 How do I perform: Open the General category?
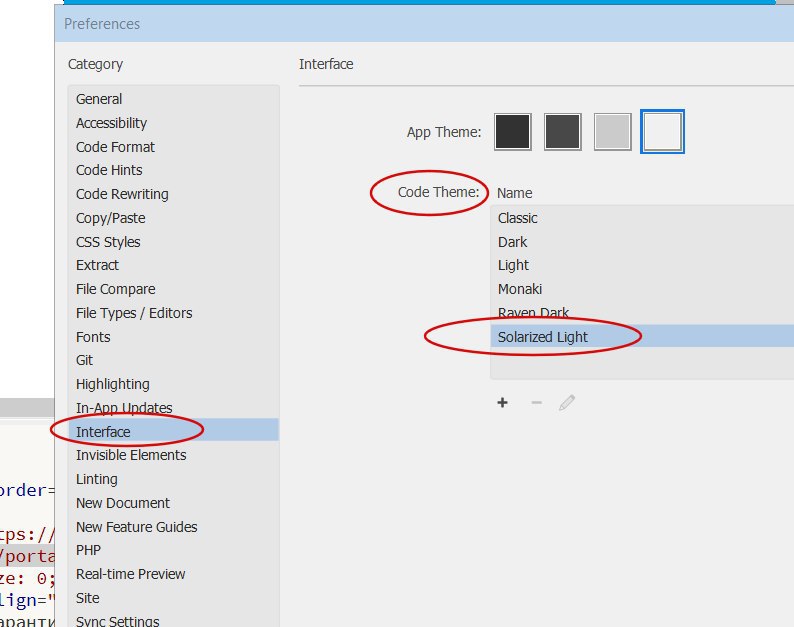(x=99, y=99)
